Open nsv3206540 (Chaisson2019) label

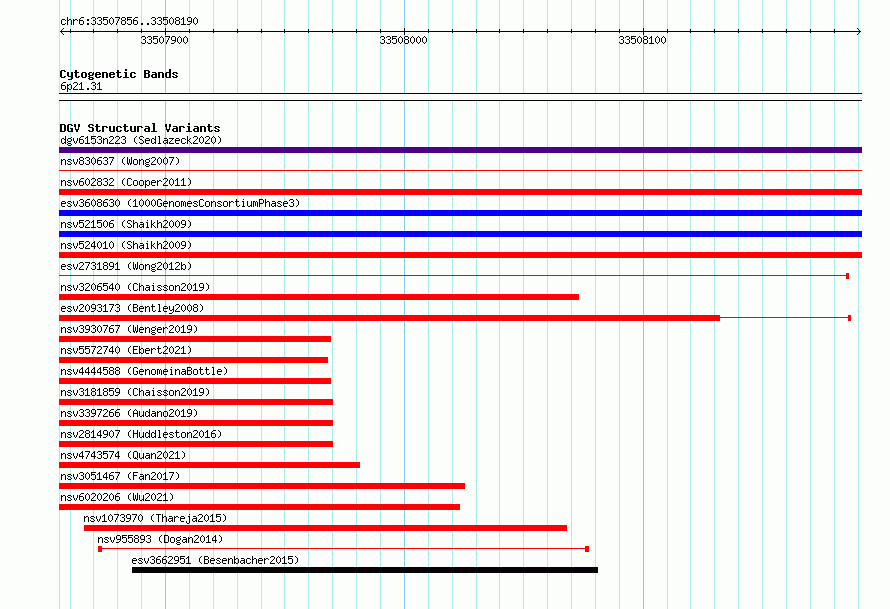(135, 287)
